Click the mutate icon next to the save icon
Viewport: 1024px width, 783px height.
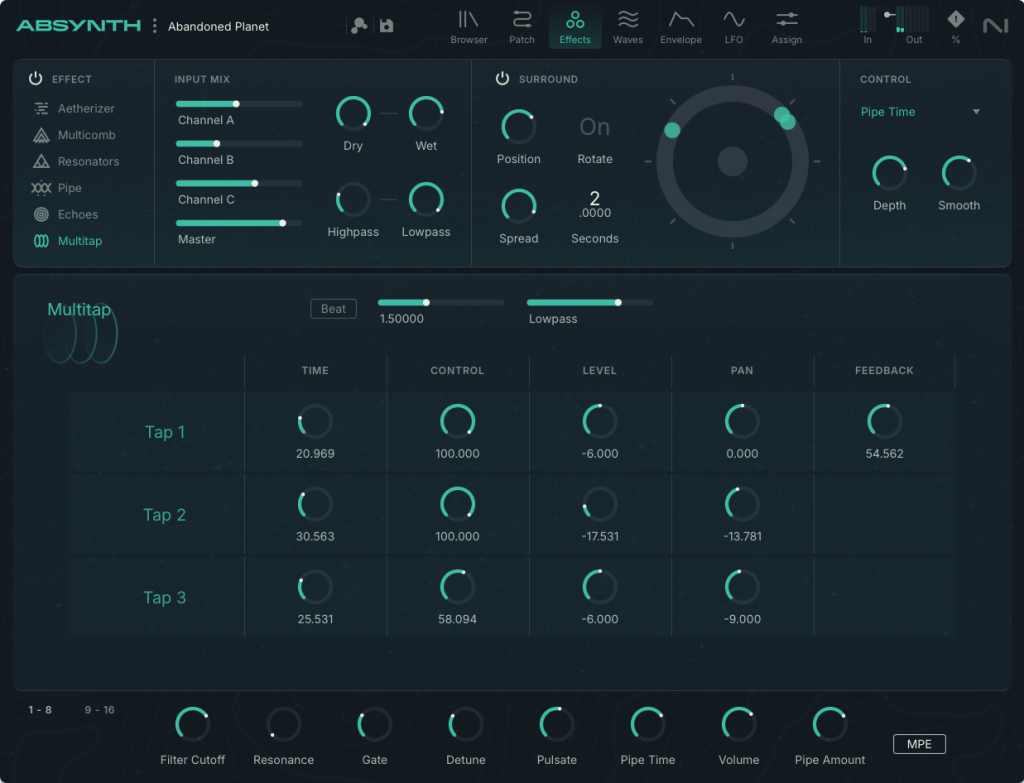(x=359, y=26)
